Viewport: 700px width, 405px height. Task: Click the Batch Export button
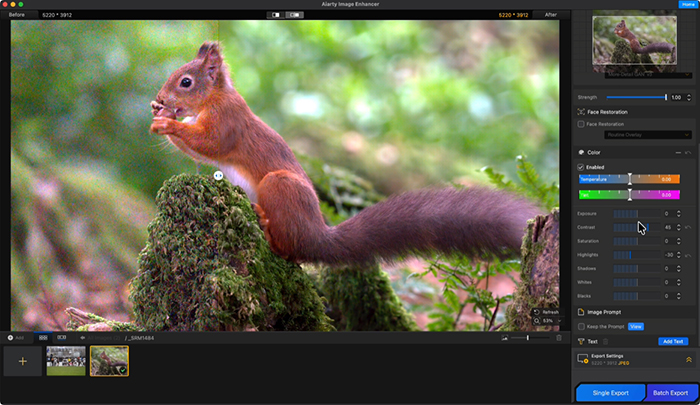tap(672, 392)
